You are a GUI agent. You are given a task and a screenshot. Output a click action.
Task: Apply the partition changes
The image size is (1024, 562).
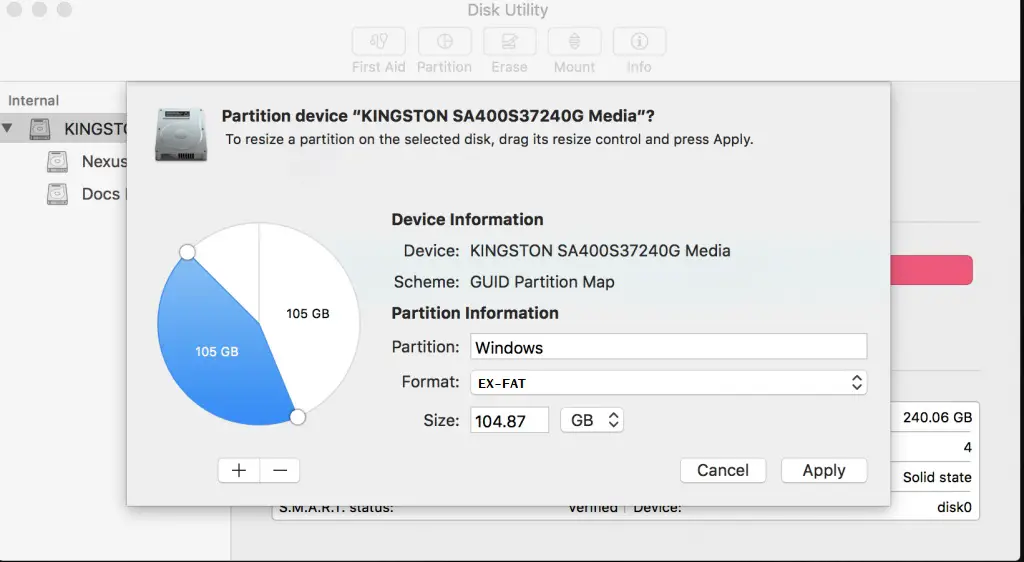point(824,471)
